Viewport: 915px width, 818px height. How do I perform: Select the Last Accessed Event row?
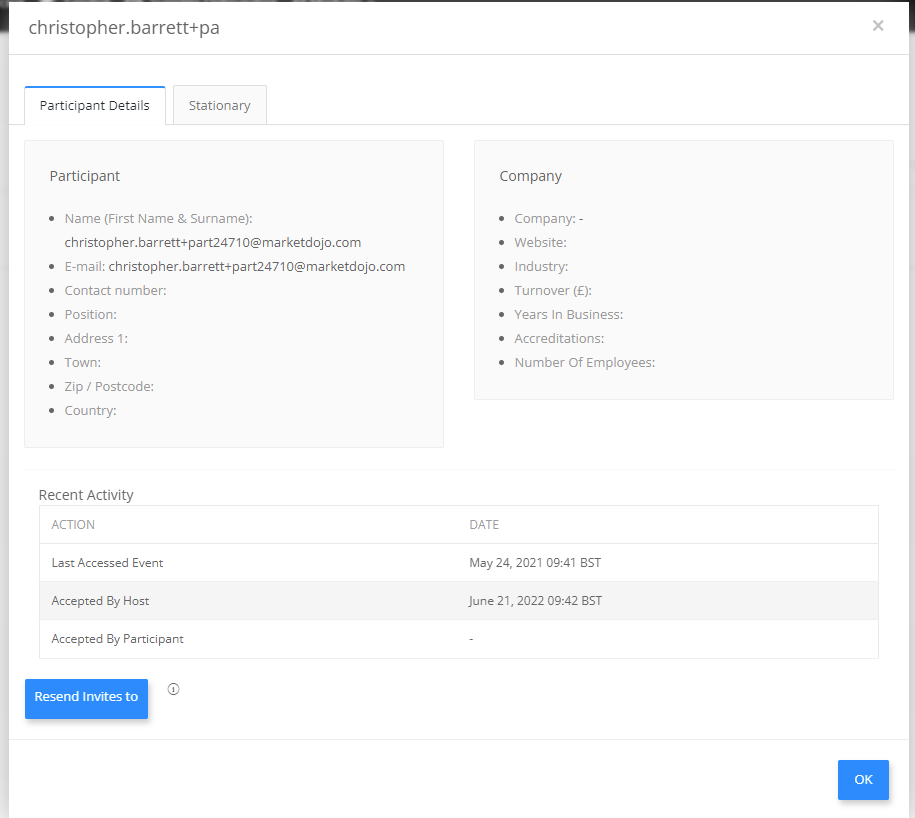pos(459,562)
